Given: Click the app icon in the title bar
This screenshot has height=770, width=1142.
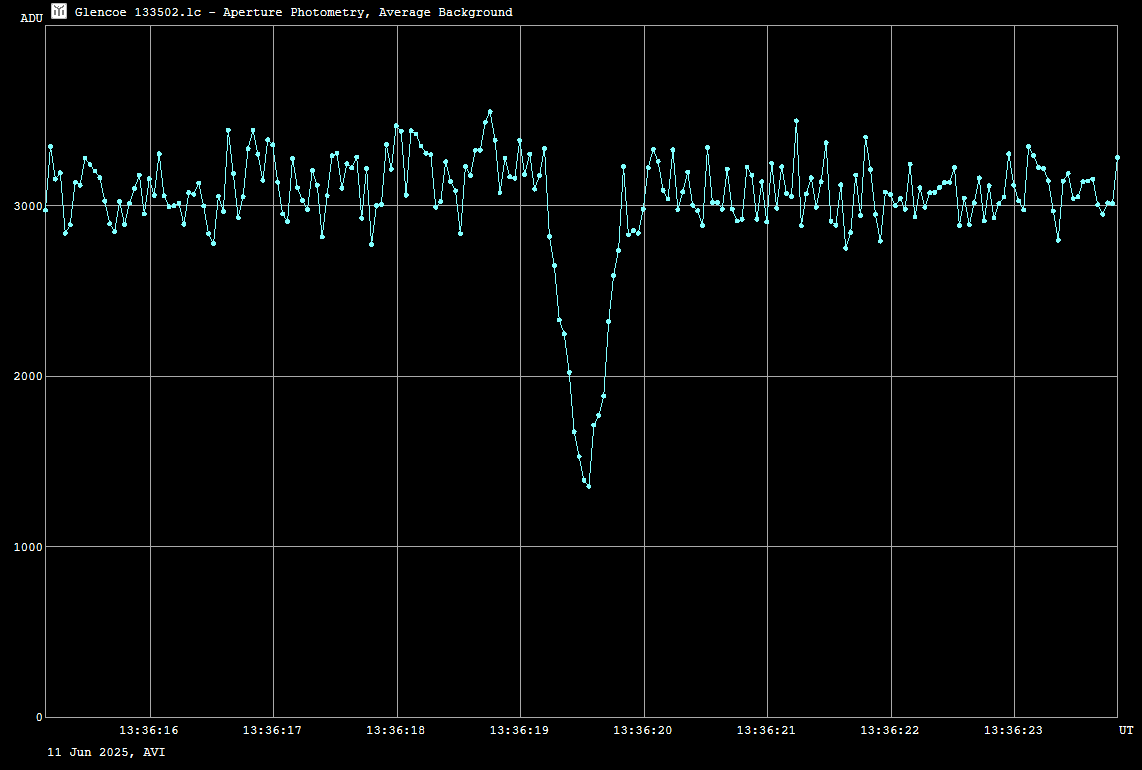Looking at the screenshot, I should click(x=59, y=11).
